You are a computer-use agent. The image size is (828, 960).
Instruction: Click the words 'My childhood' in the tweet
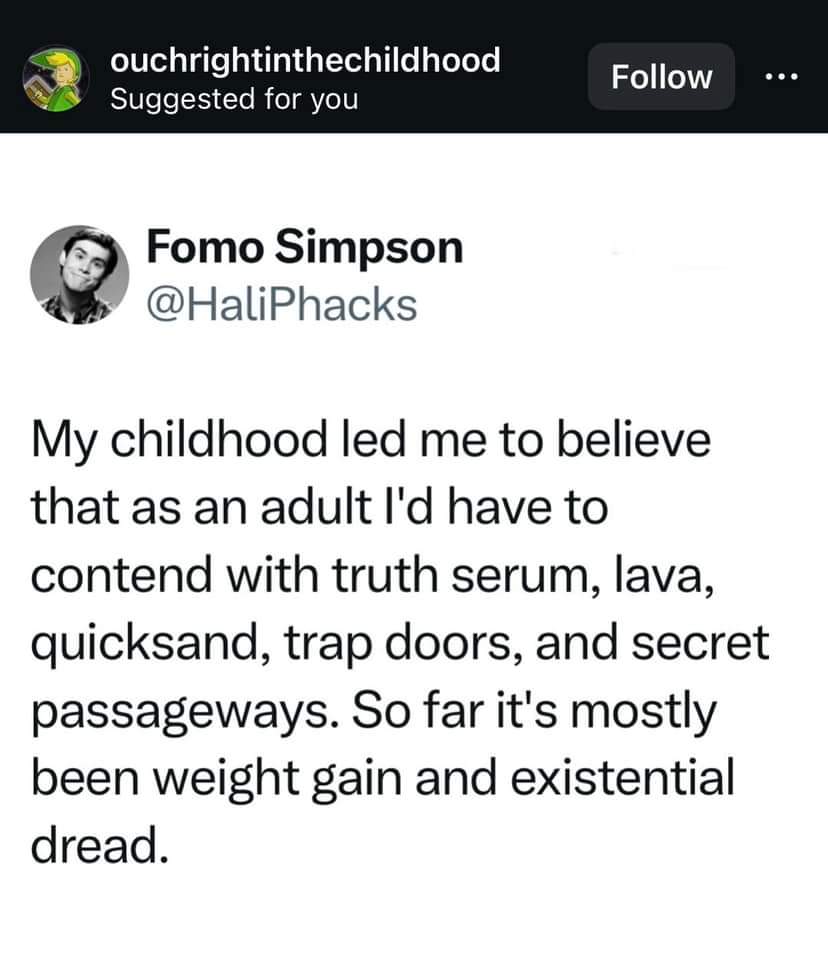(179, 440)
